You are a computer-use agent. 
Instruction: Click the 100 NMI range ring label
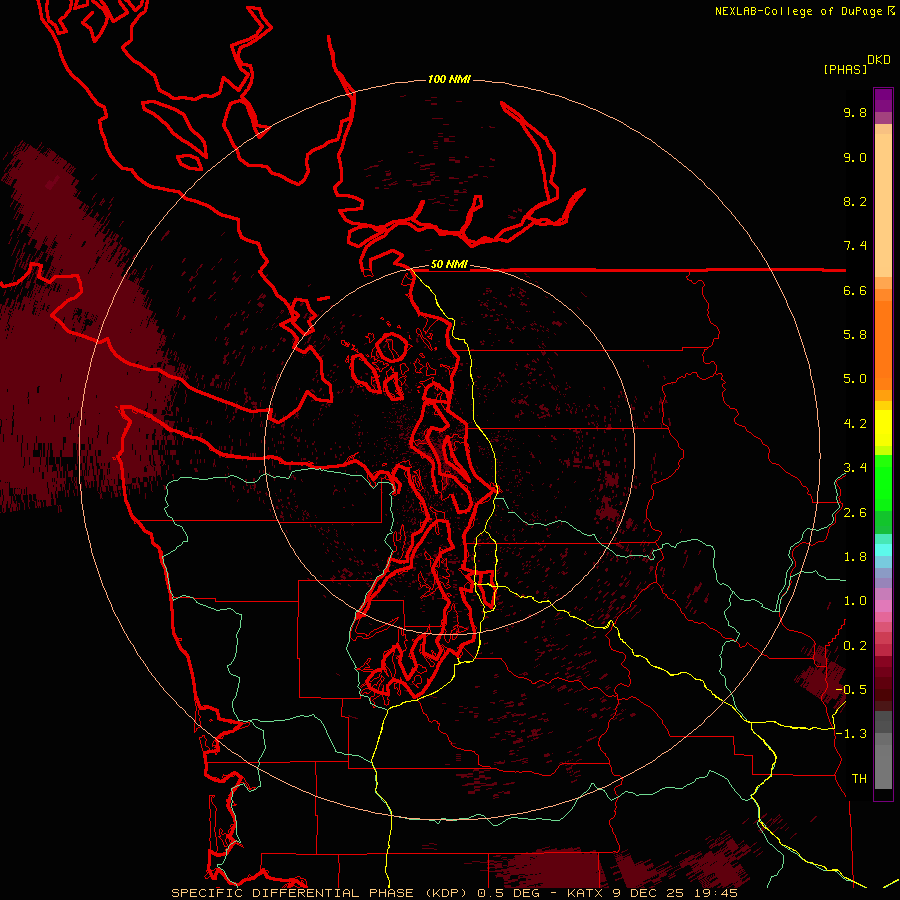click(x=449, y=79)
